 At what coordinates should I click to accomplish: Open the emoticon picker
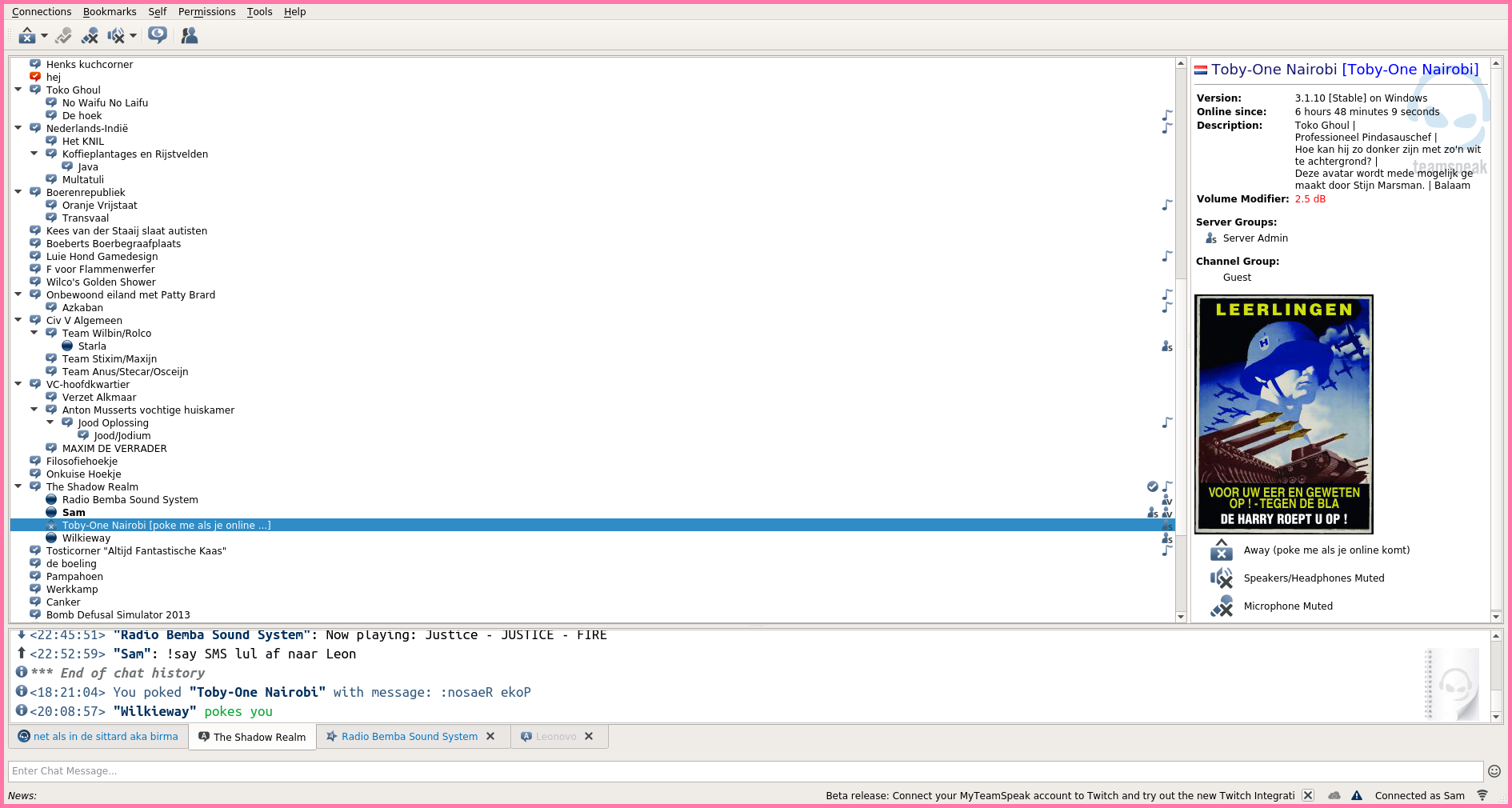pos(1494,771)
